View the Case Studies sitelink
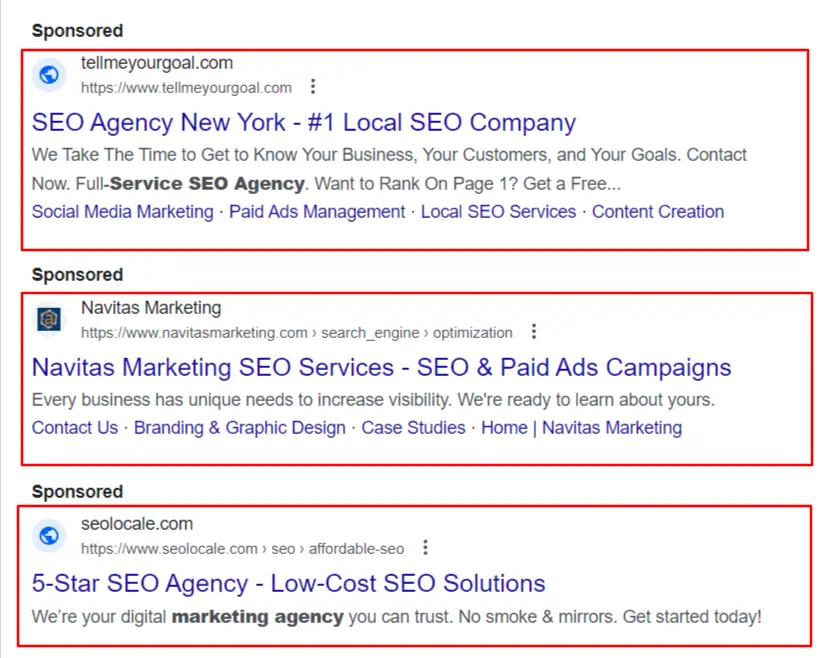Screen dimensions: 831x658 tap(413, 428)
